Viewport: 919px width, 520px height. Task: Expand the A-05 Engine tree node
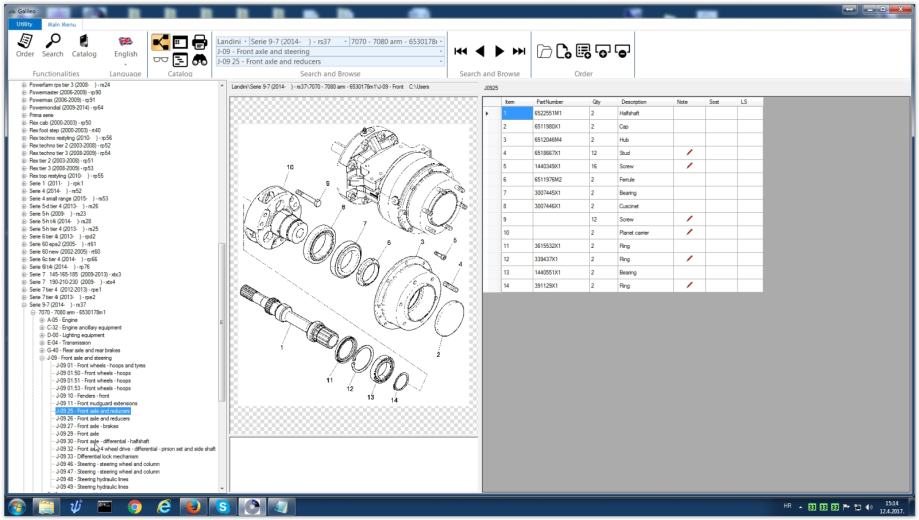pos(42,318)
